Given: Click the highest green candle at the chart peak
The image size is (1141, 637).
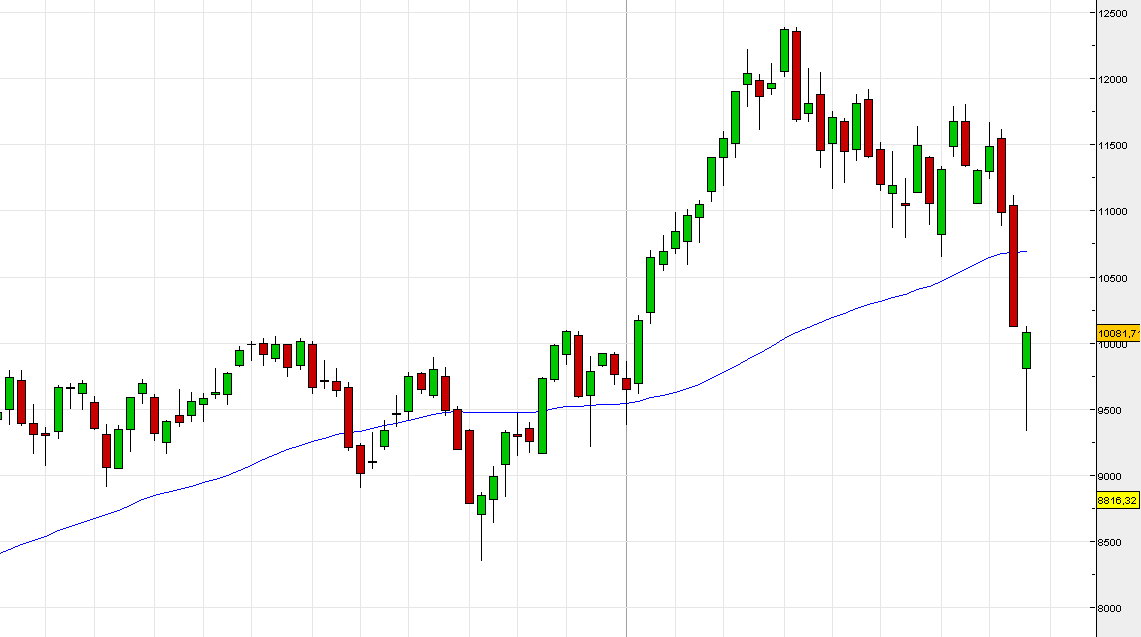Looking at the screenshot, I should (x=785, y=50).
